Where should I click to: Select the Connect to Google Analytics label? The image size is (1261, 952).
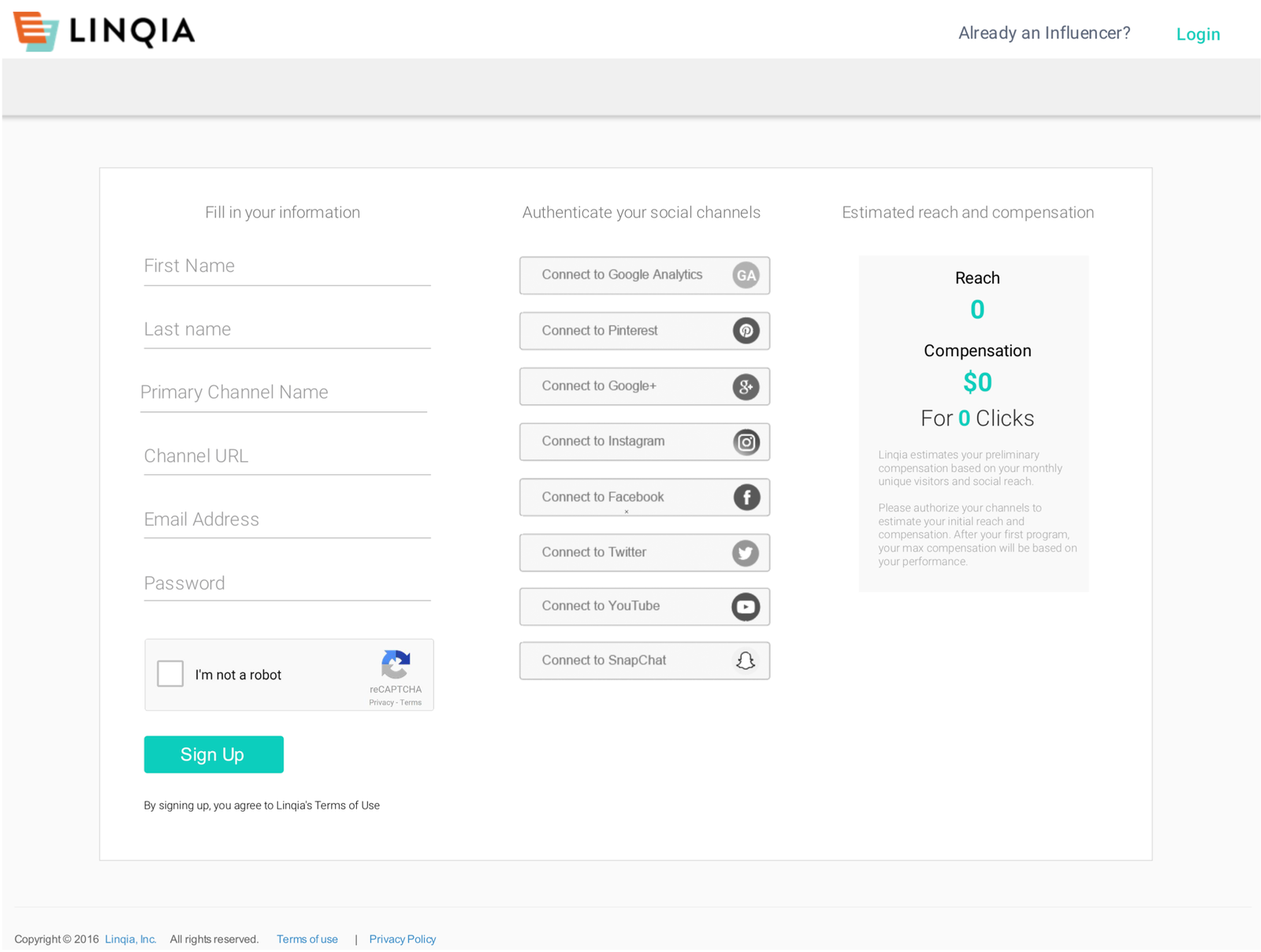coord(622,274)
